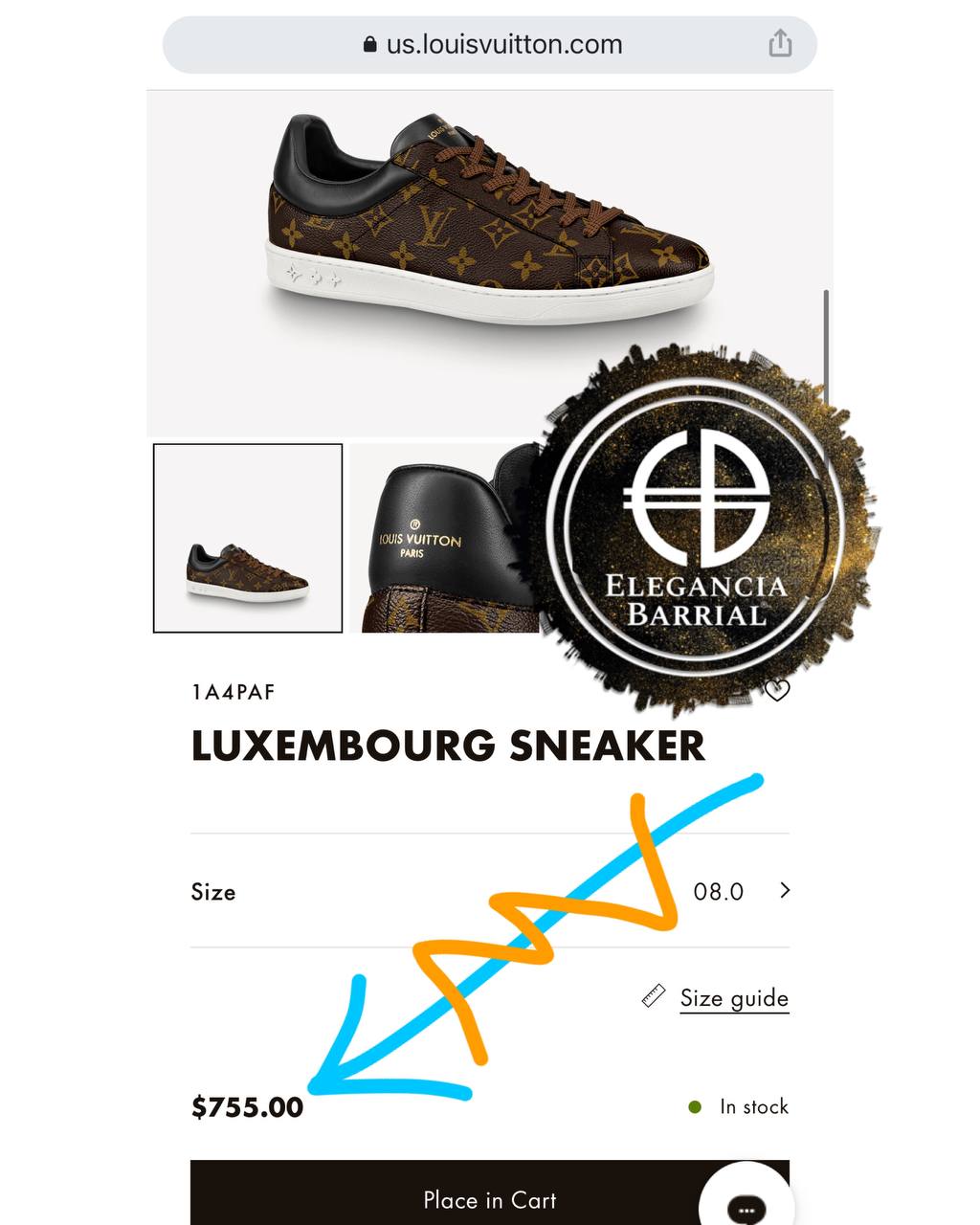Screen dimensions: 980x1225
Task: Click the Size guide link
Action: click(x=734, y=998)
